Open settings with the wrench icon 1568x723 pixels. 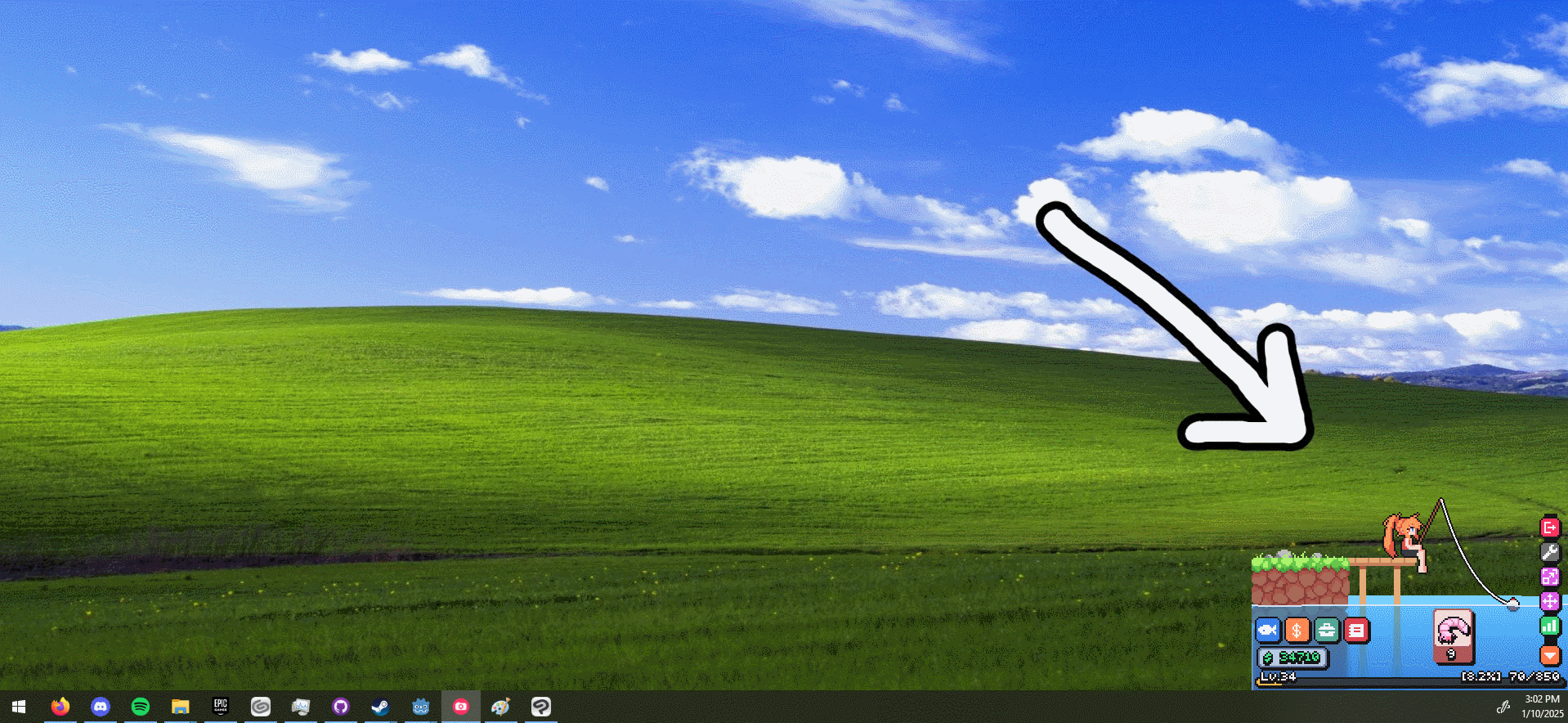click(x=1549, y=552)
